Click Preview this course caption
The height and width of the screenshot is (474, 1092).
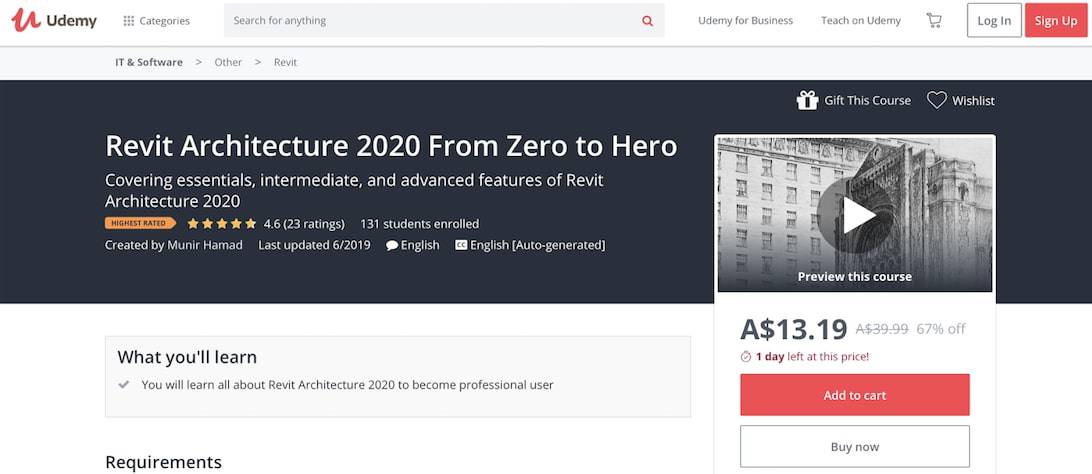pyautogui.click(x=855, y=276)
